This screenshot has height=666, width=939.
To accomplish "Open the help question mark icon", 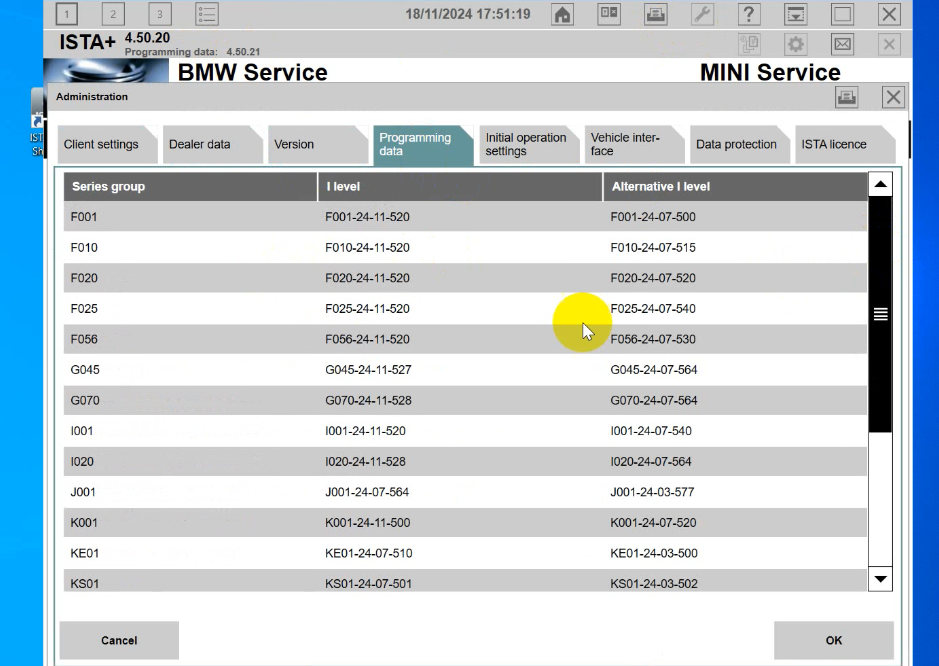I will (749, 14).
